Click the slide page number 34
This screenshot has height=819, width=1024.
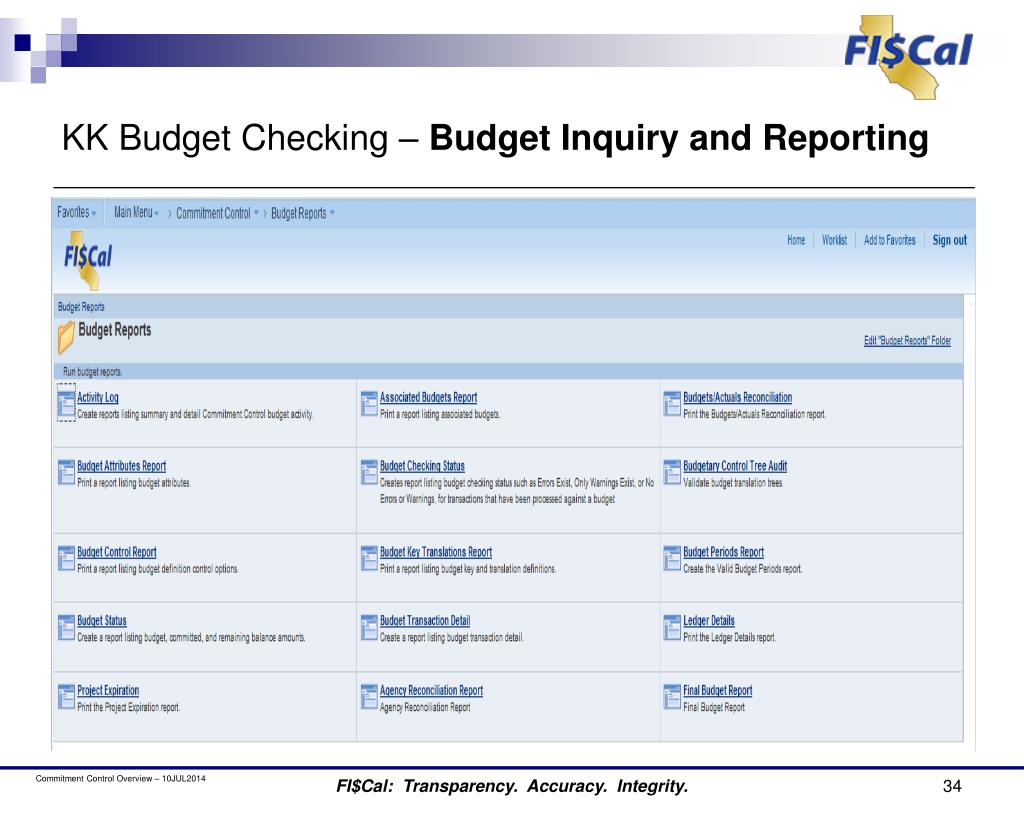[952, 786]
